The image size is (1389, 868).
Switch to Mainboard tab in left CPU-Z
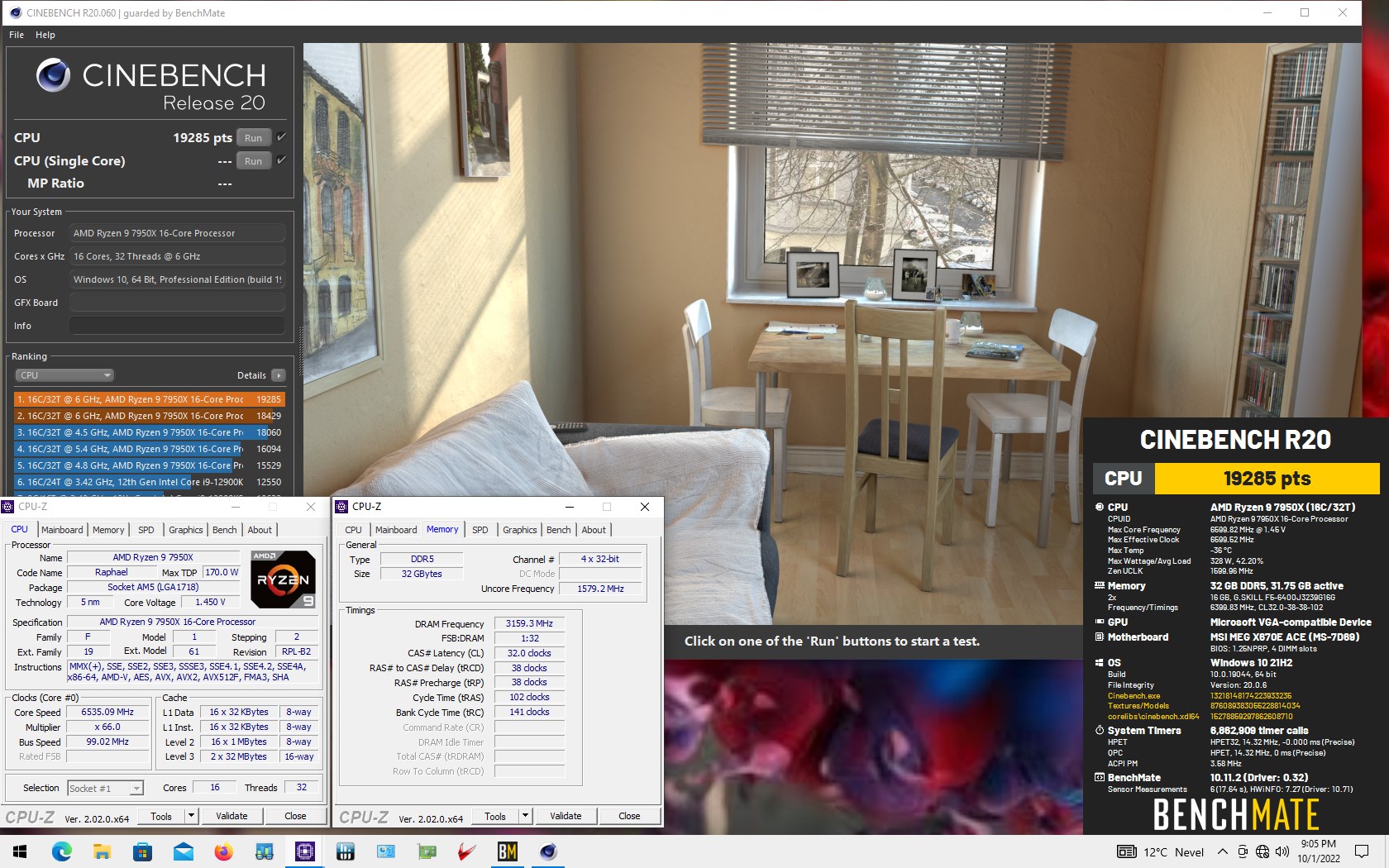pos(62,530)
